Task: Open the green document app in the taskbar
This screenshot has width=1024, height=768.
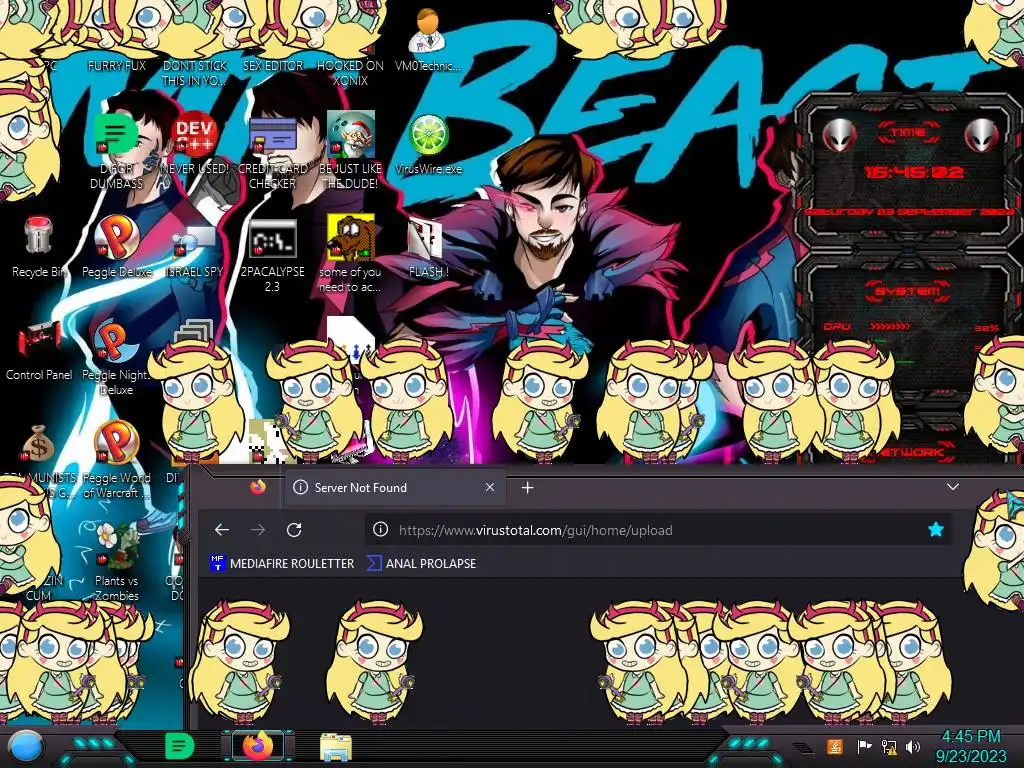Action: 179,746
